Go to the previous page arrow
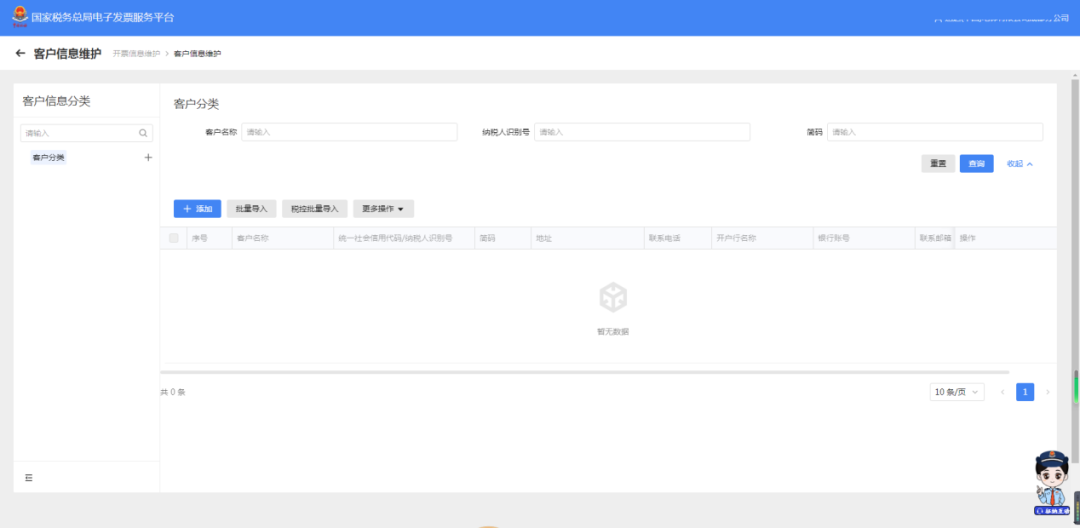Image resolution: width=1080 pixels, height=528 pixels. point(1002,392)
